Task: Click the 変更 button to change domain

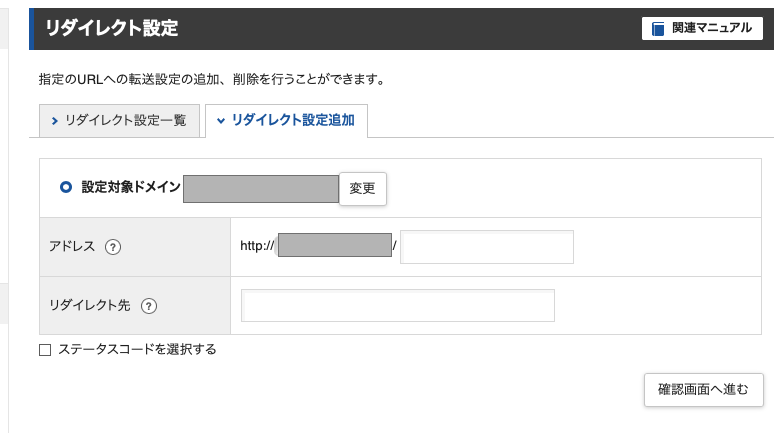Action: click(x=363, y=188)
